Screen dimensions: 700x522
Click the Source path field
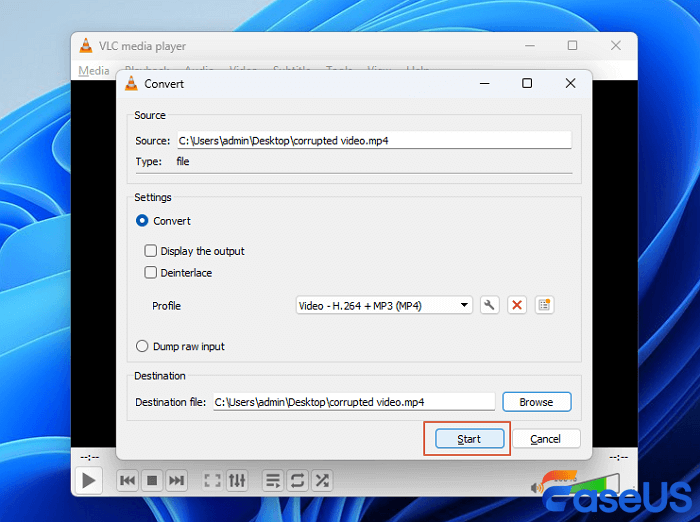tap(374, 140)
